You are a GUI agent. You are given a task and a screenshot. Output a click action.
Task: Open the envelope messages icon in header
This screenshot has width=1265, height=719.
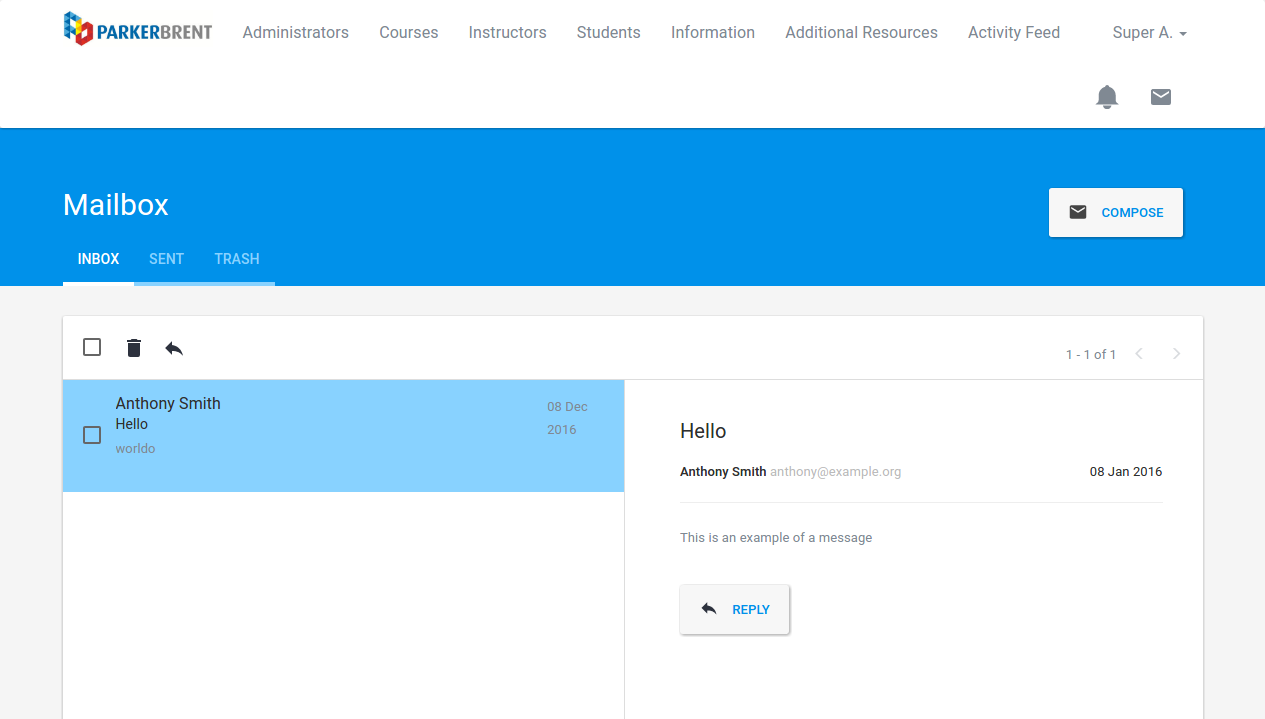click(1160, 97)
